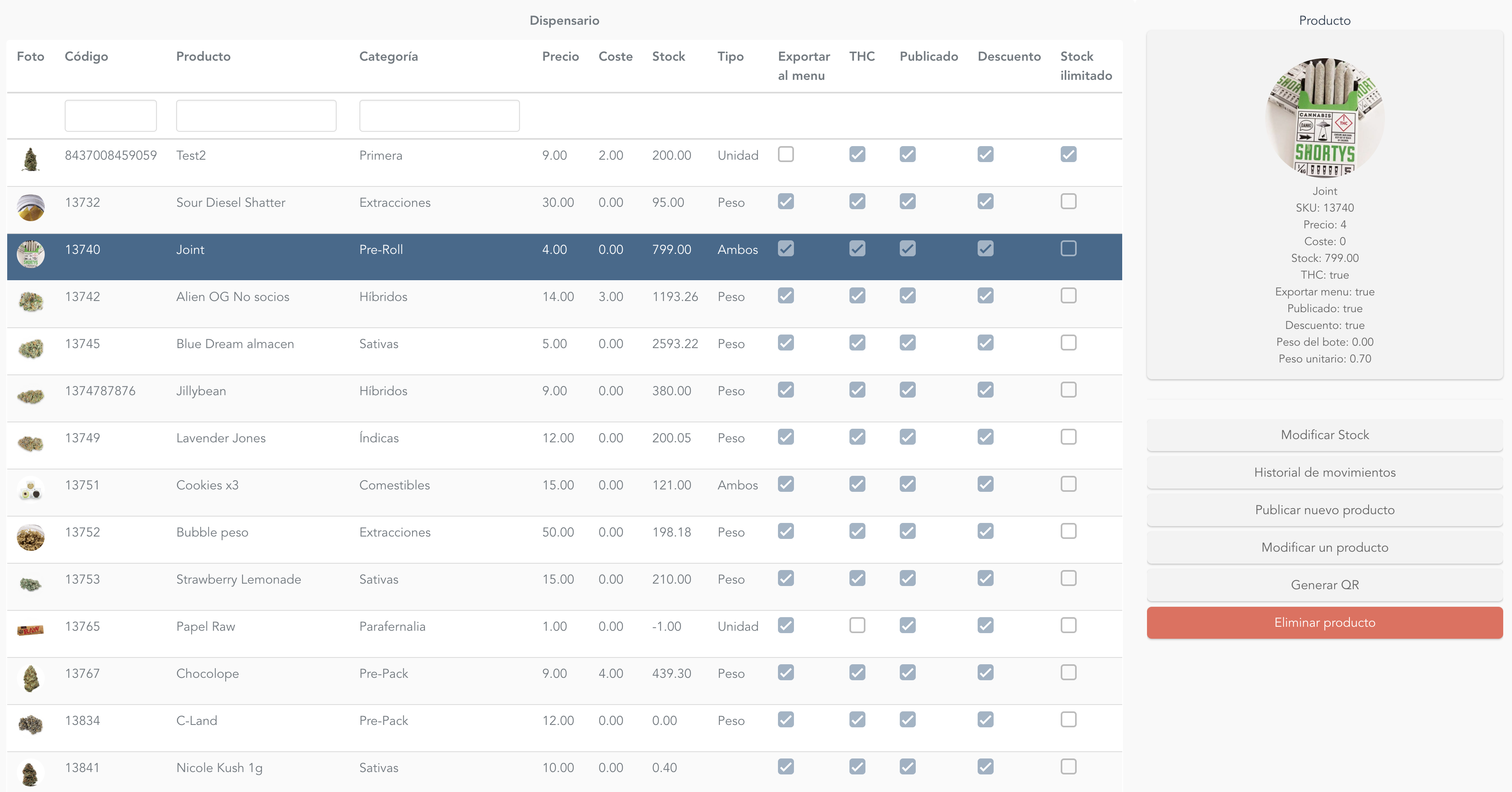Click the Generar QR button
The image size is (1512, 792).
(x=1324, y=585)
